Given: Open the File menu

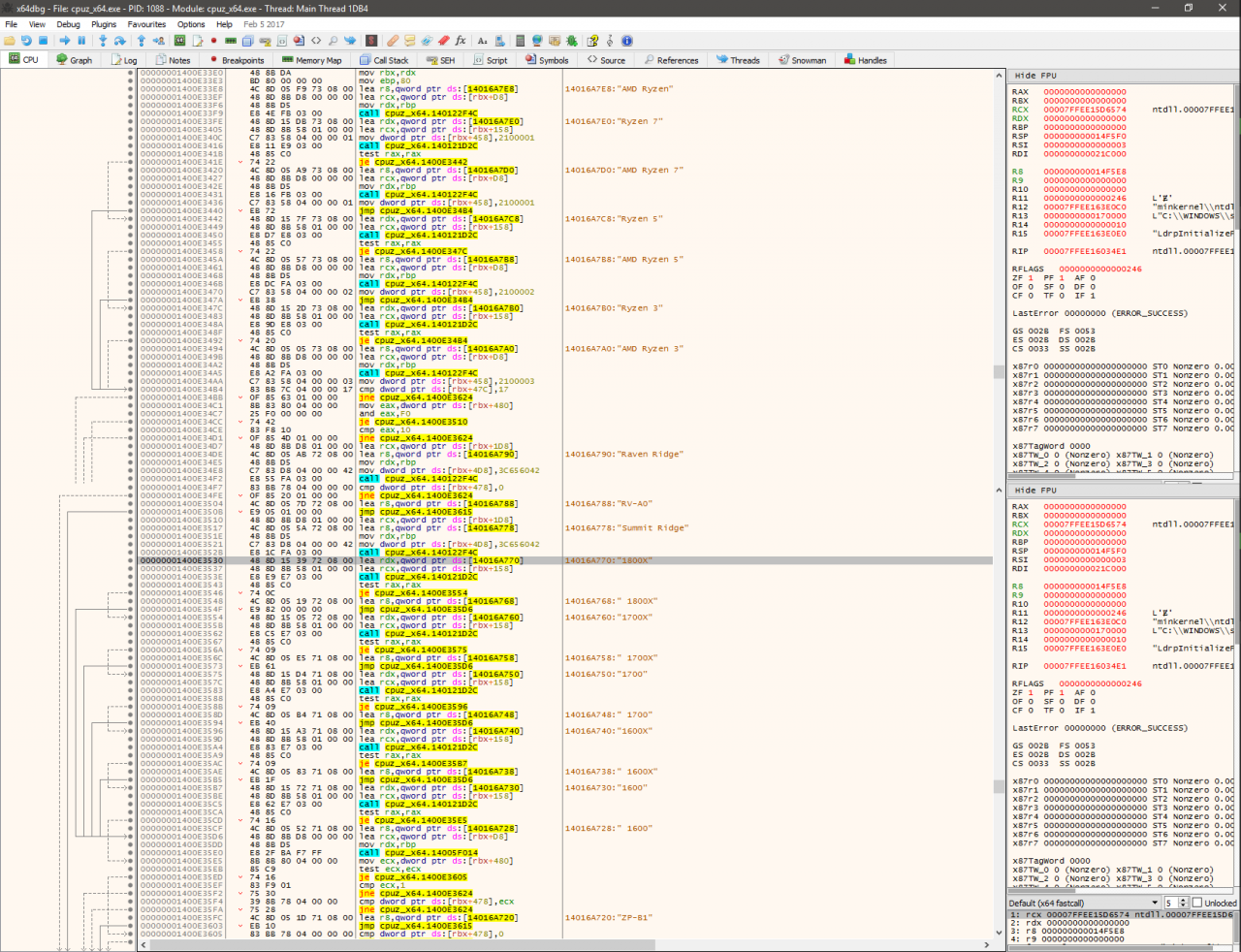Looking at the screenshot, I should (x=12, y=24).
